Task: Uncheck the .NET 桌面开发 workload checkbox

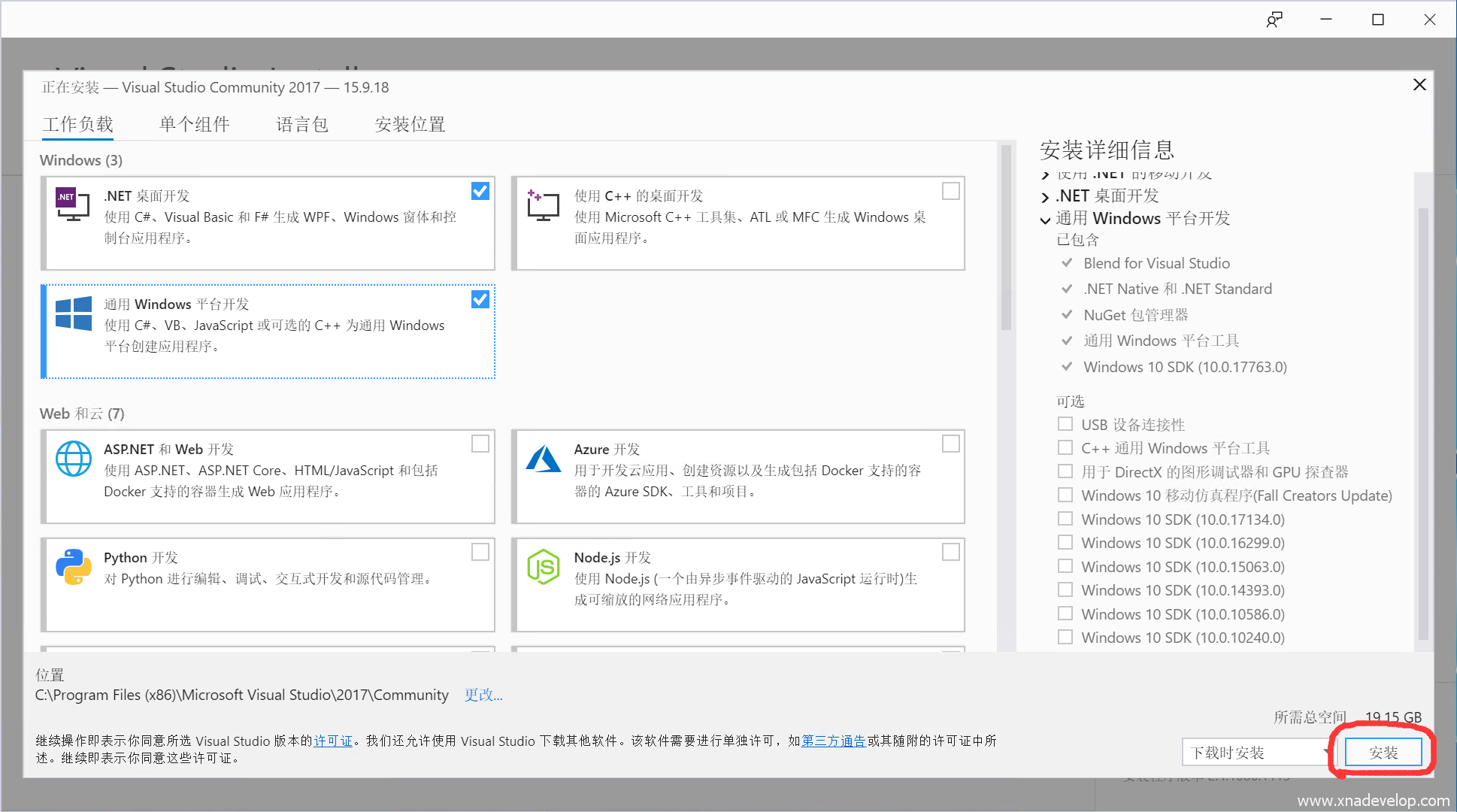Action: coord(480,191)
